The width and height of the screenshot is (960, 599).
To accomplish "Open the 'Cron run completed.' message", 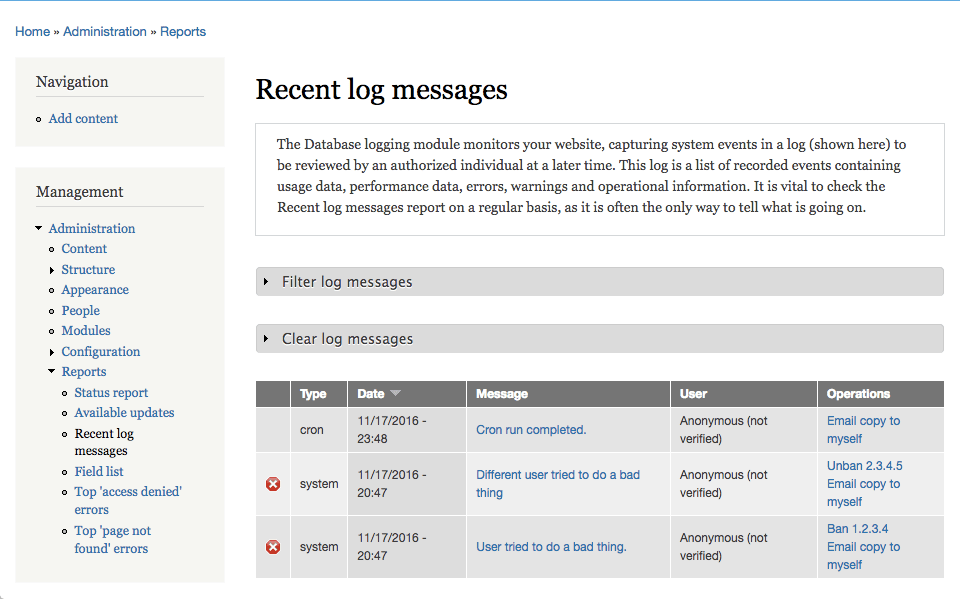I will 531,430.
